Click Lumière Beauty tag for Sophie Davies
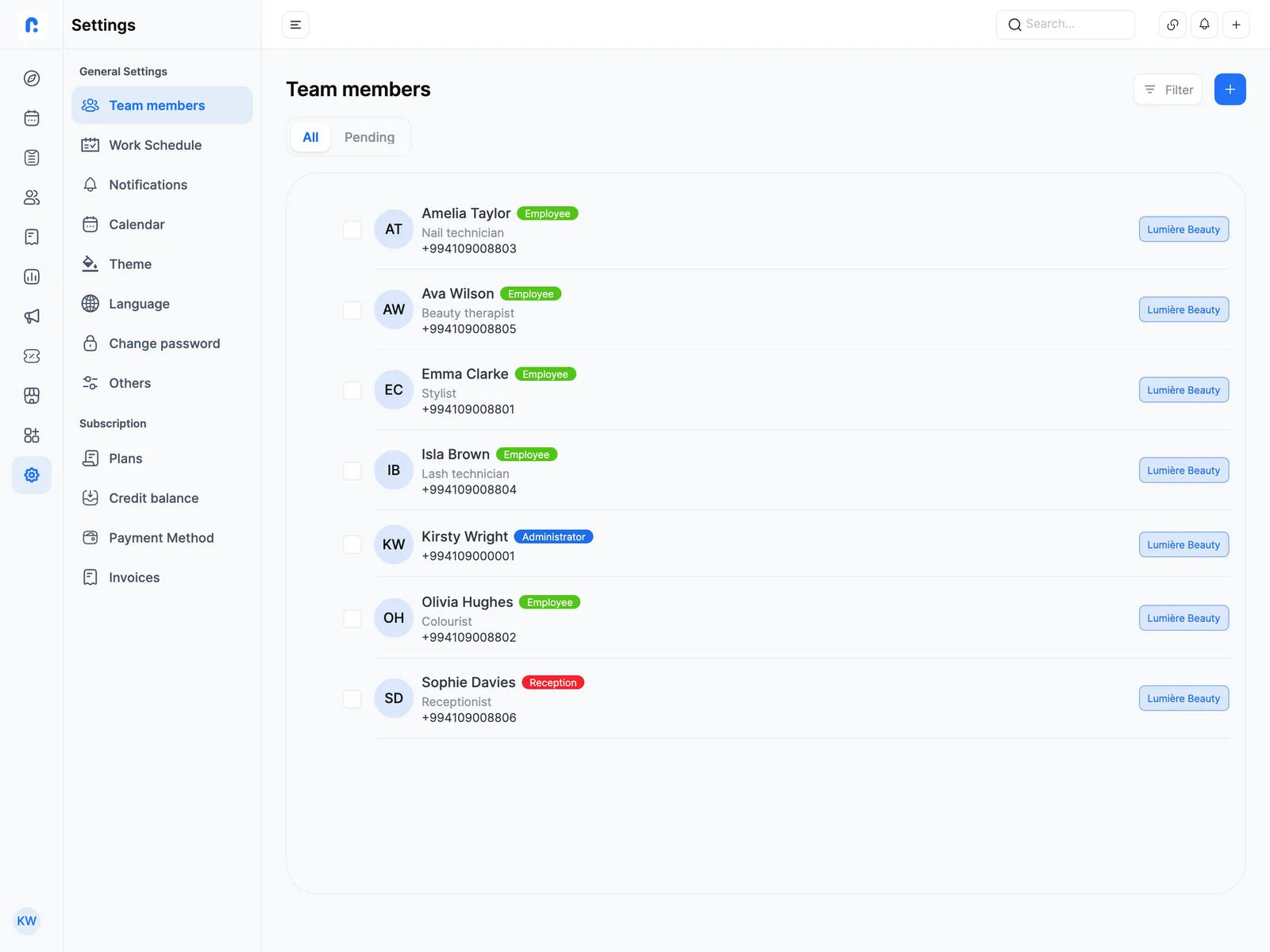 [1183, 698]
